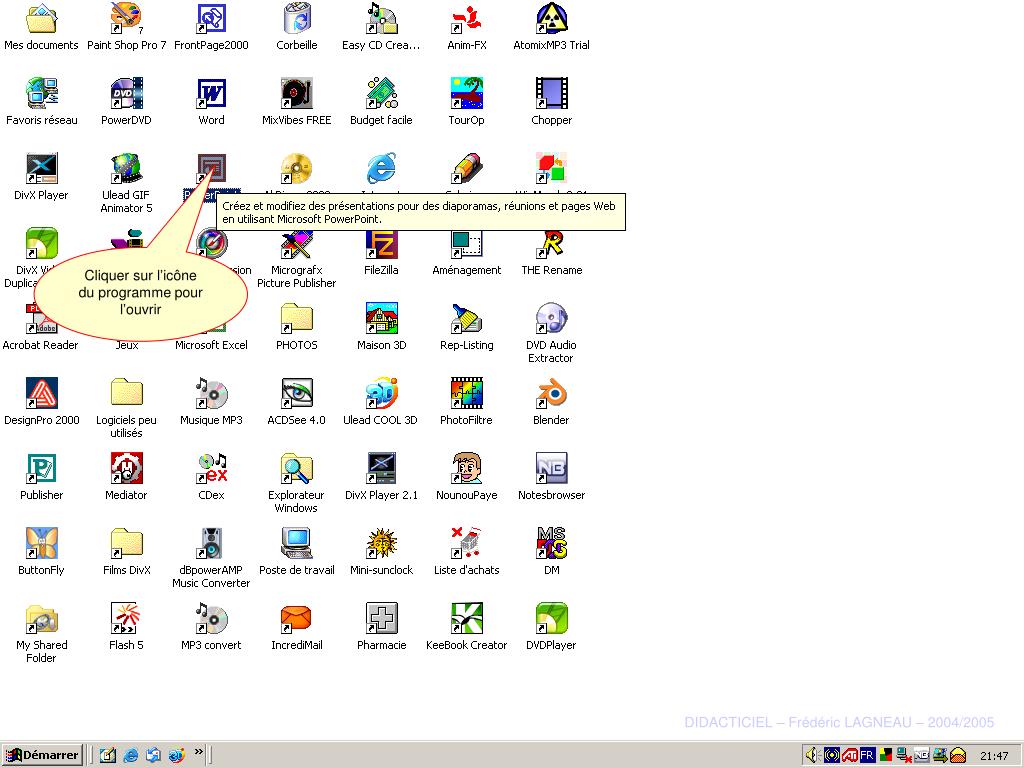Launch Flash 5 shortcut
Viewport: 1024px width, 768px height.
(126, 618)
